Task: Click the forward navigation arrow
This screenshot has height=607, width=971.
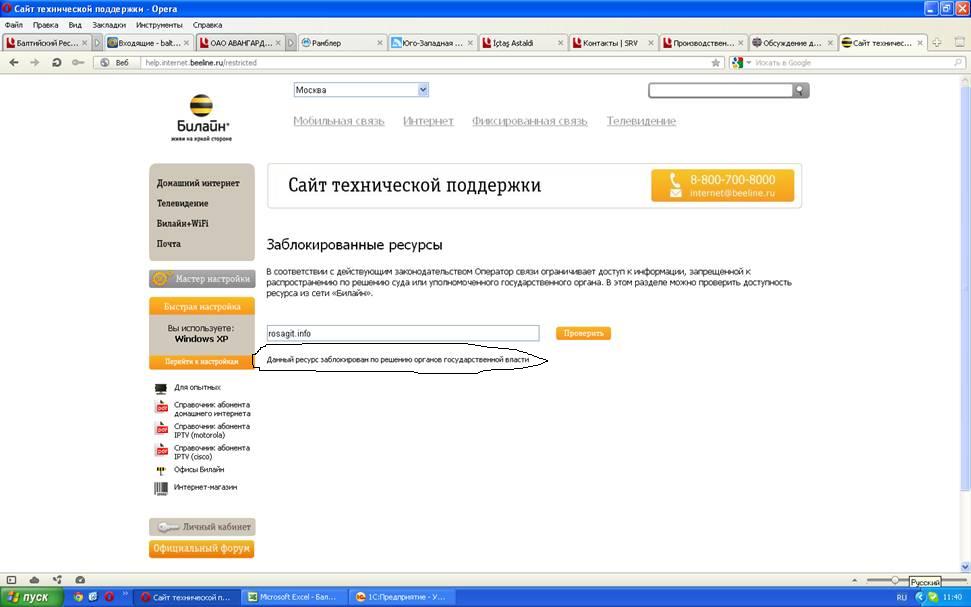Action: tap(35, 63)
